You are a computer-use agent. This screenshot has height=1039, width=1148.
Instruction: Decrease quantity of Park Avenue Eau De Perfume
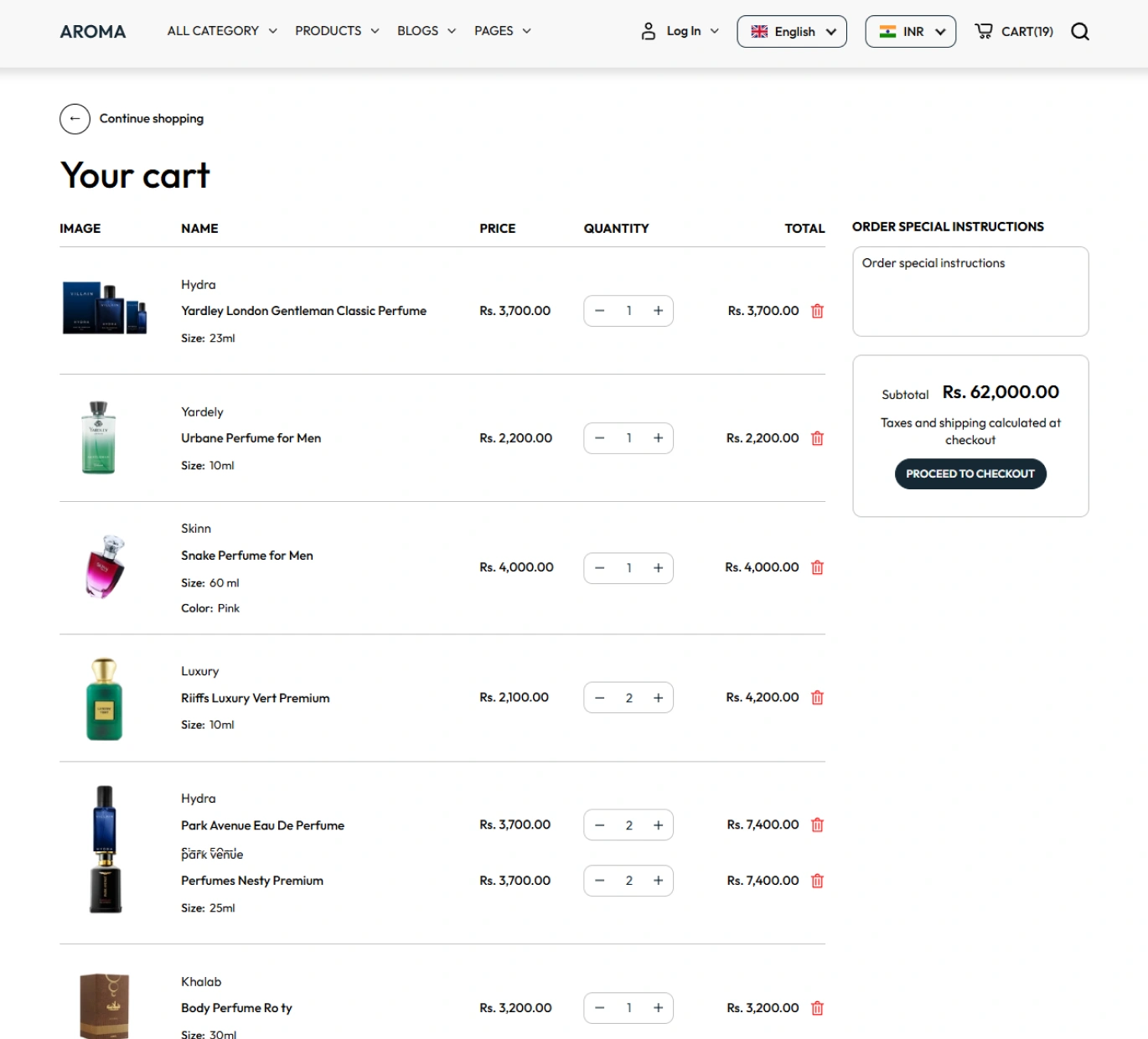click(600, 825)
